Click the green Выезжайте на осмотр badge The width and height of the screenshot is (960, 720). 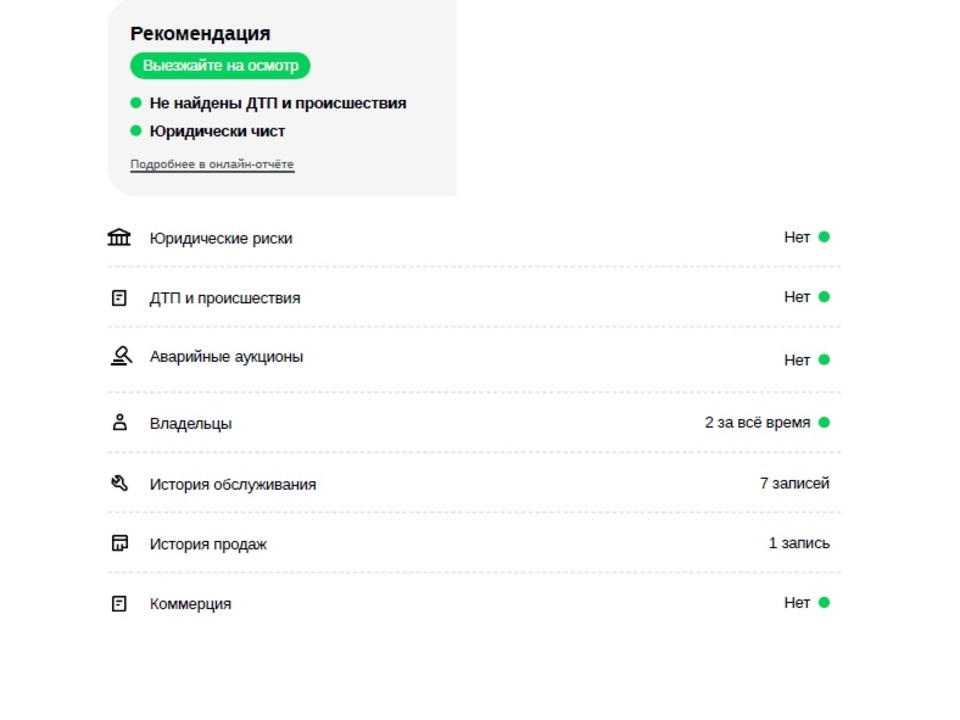220,66
